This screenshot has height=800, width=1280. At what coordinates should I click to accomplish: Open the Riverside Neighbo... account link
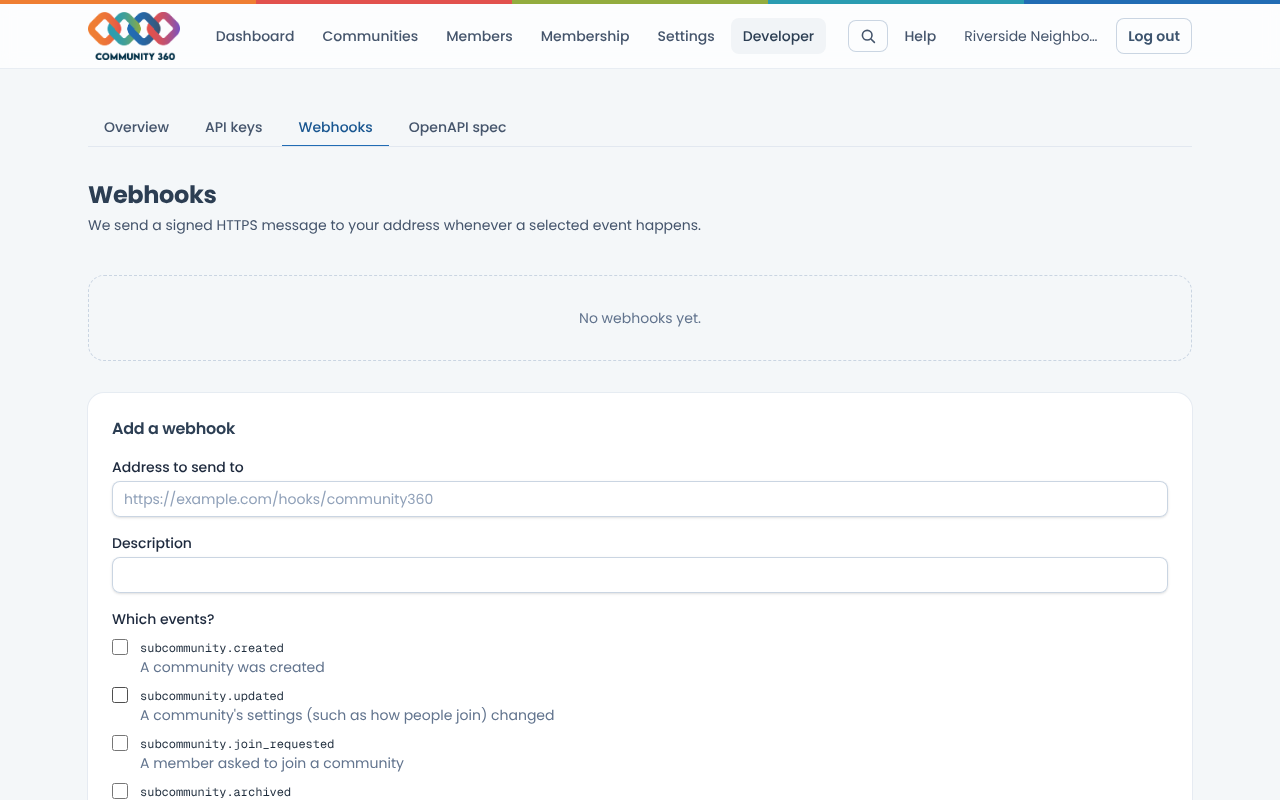pos(1030,36)
